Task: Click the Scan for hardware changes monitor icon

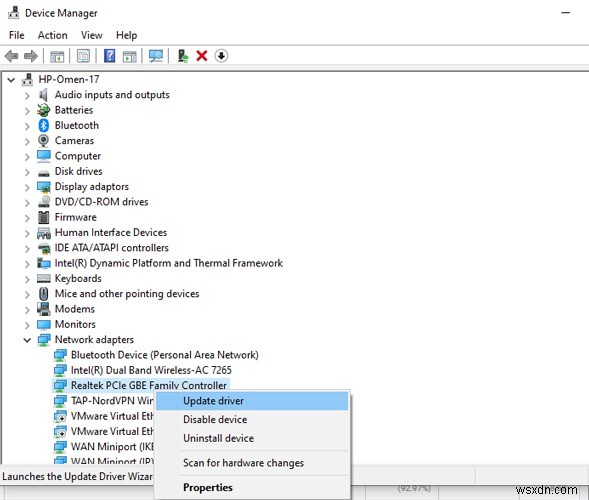Action: (x=156, y=56)
